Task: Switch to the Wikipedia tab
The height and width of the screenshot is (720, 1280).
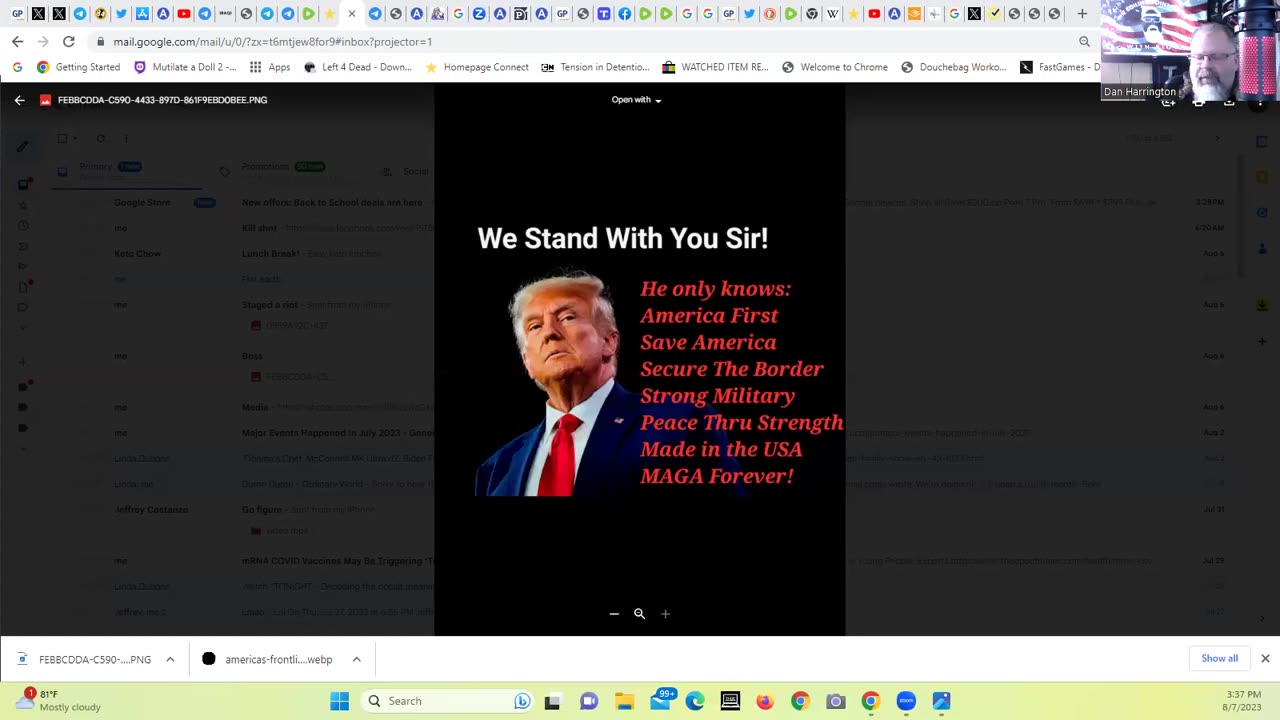Action: tap(832, 14)
